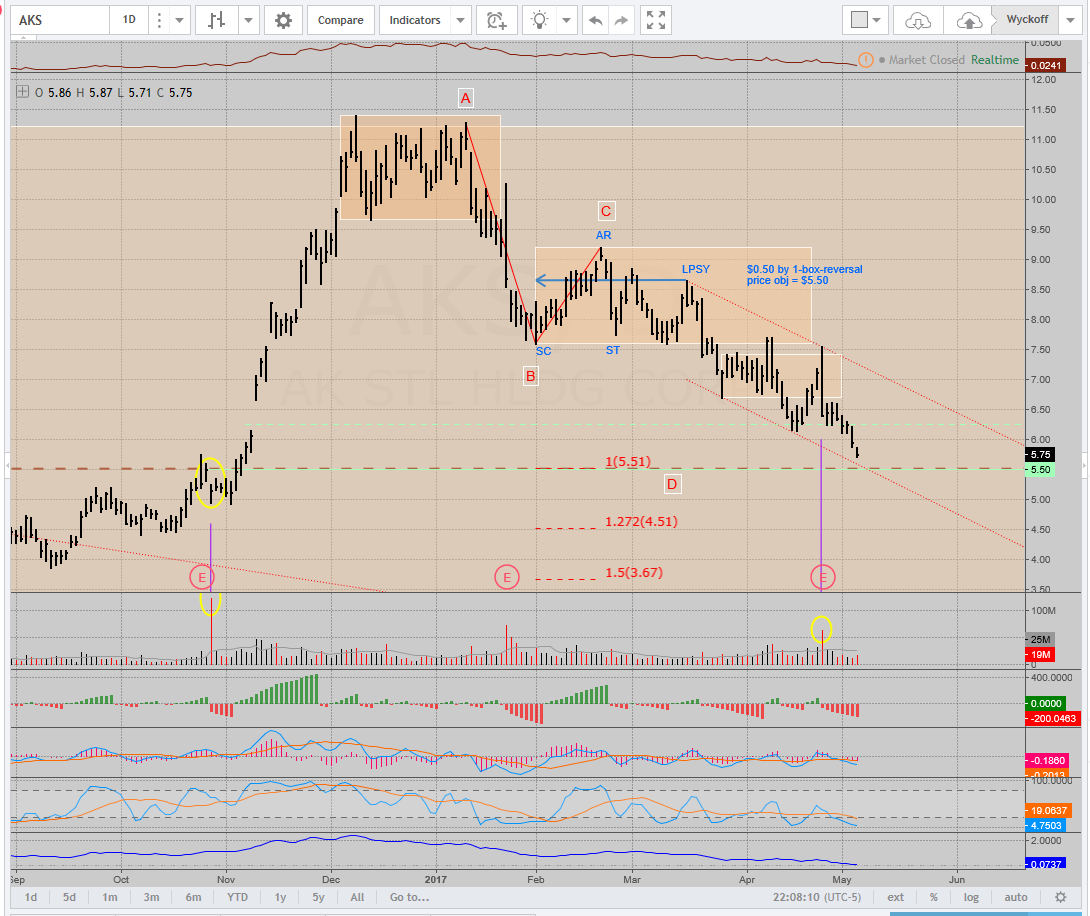Expand the time interval options dropdown
Viewport: 1090px width, 916px height.
pos(179,20)
